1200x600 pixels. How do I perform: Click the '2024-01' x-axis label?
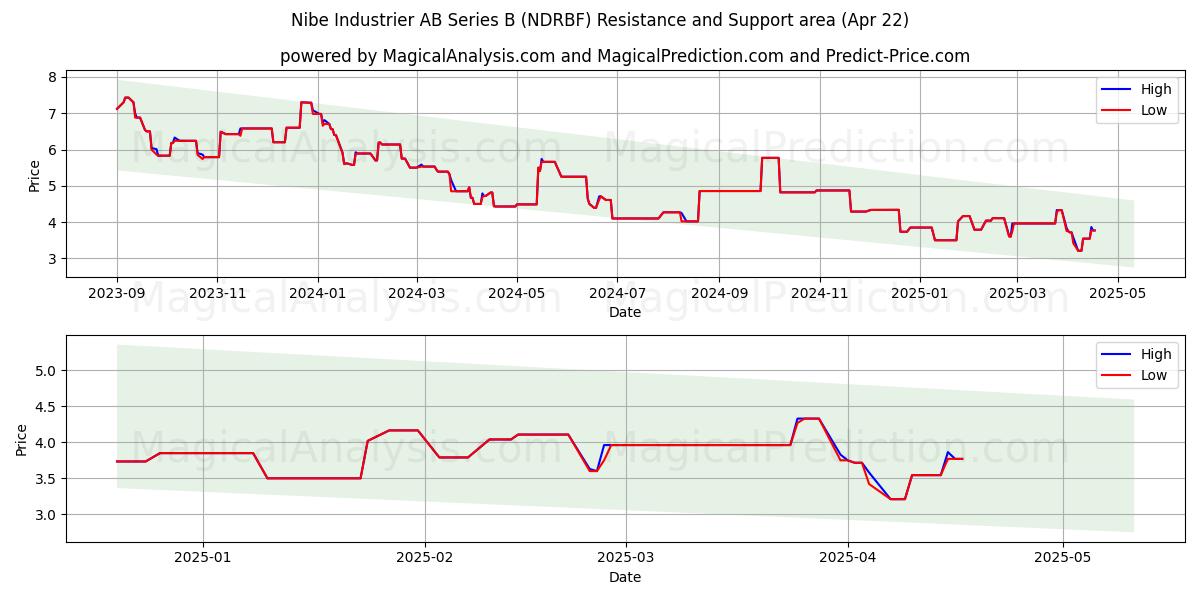click(318, 294)
